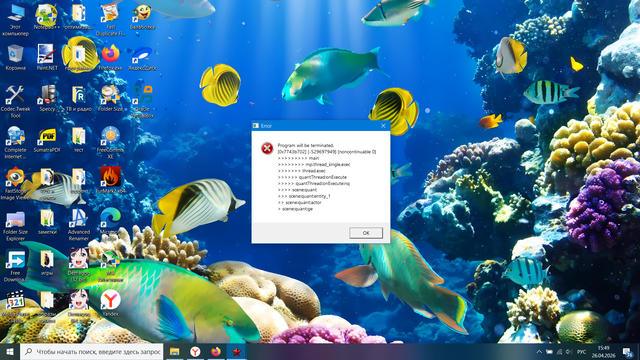Click the taskbar search box
Image resolution: width=640 pixels, height=360 pixels.
(92, 351)
